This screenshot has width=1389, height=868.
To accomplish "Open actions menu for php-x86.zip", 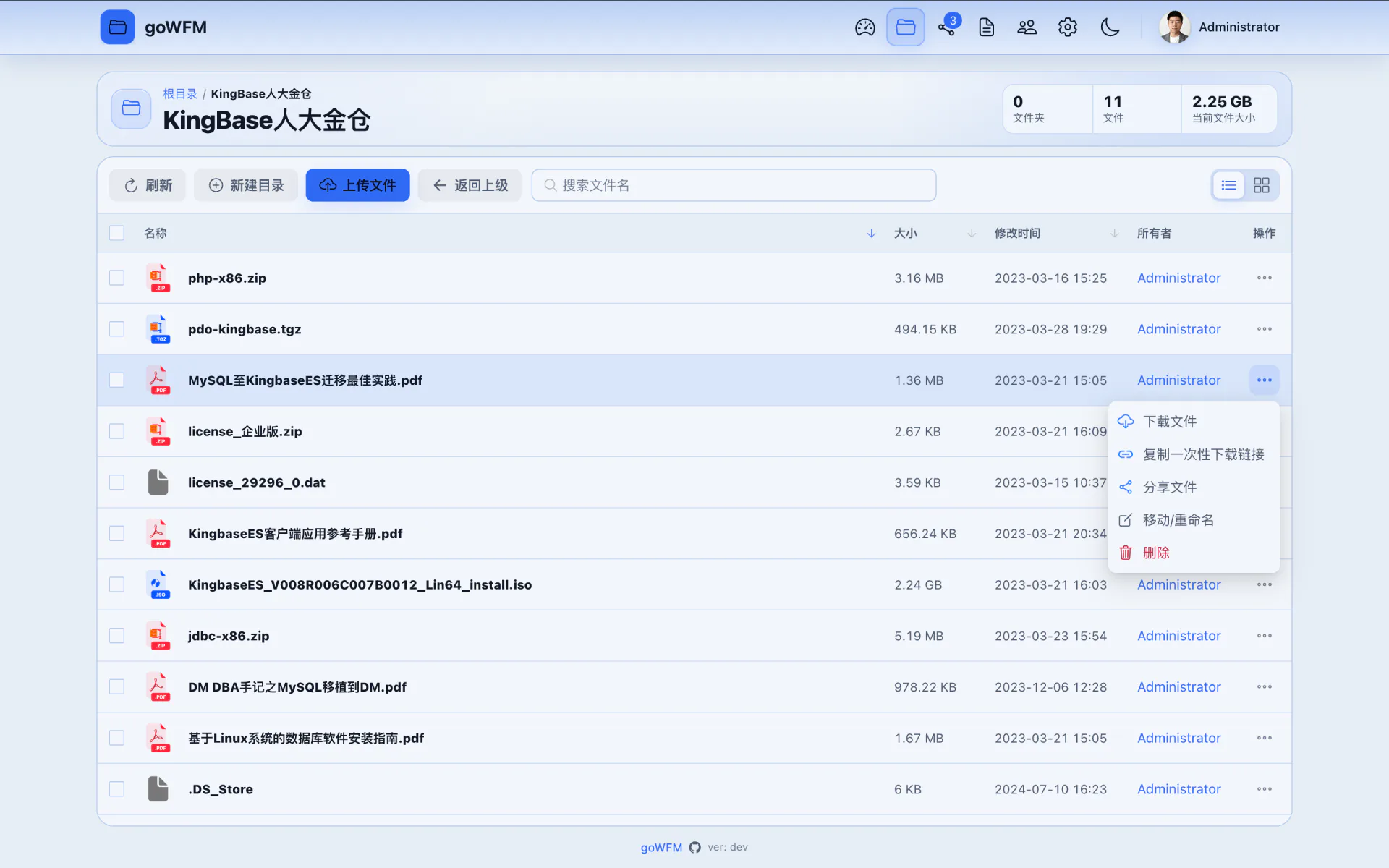I will [x=1264, y=278].
